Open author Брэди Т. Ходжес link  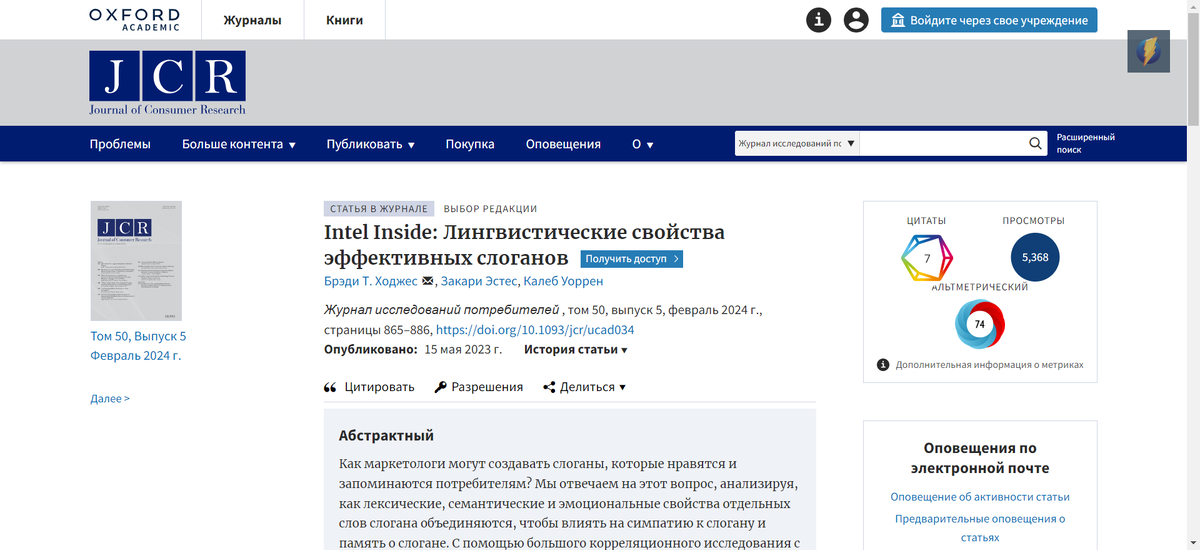click(371, 281)
